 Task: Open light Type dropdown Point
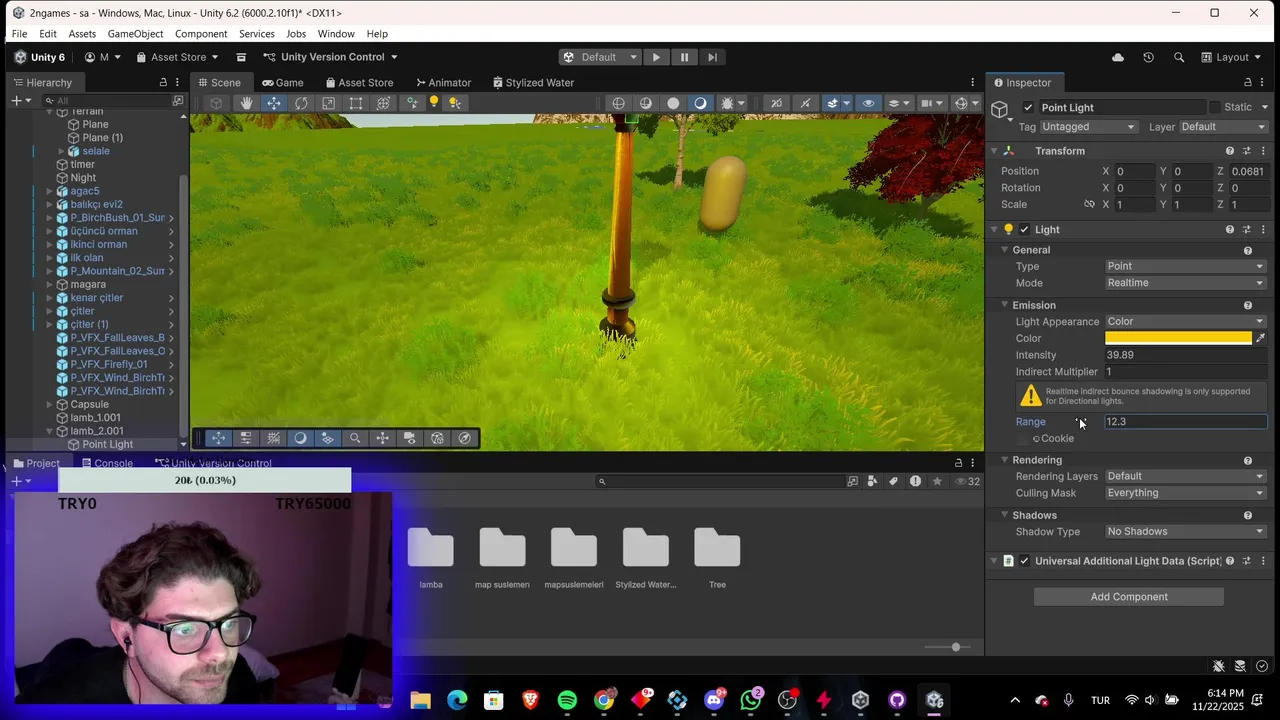coord(1185,266)
